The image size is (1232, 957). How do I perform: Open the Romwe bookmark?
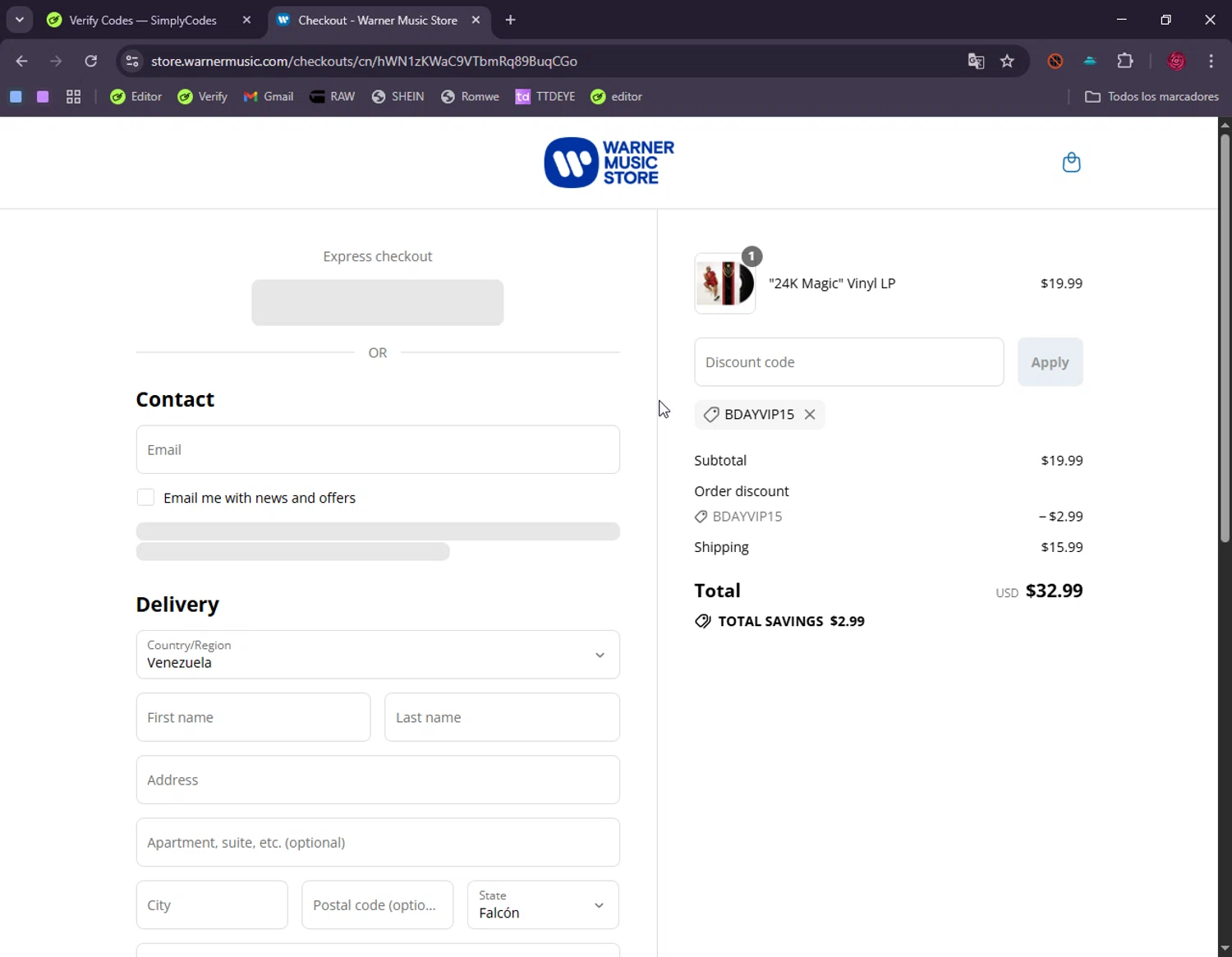[x=470, y=96]
